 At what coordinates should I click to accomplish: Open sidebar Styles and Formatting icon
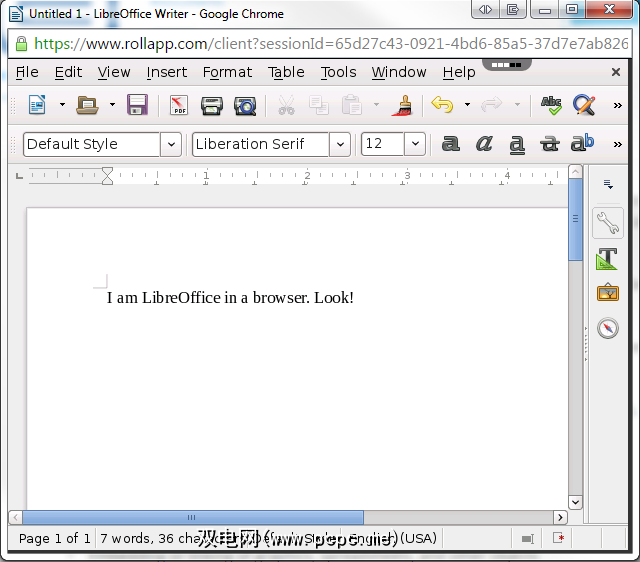click(607, 259)
